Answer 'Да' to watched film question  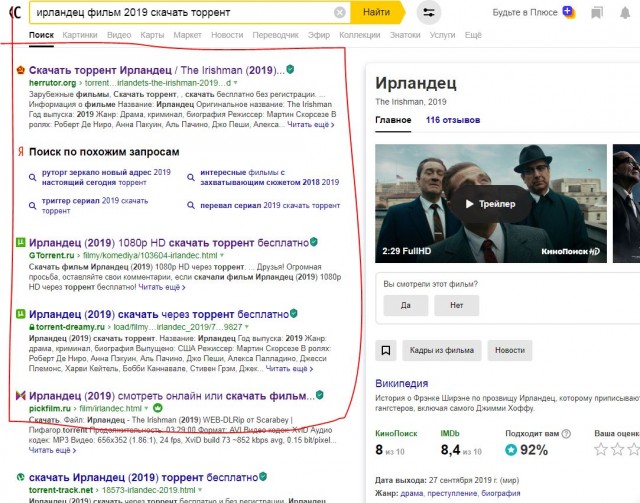pyautogui.click(x=406, y=305)
